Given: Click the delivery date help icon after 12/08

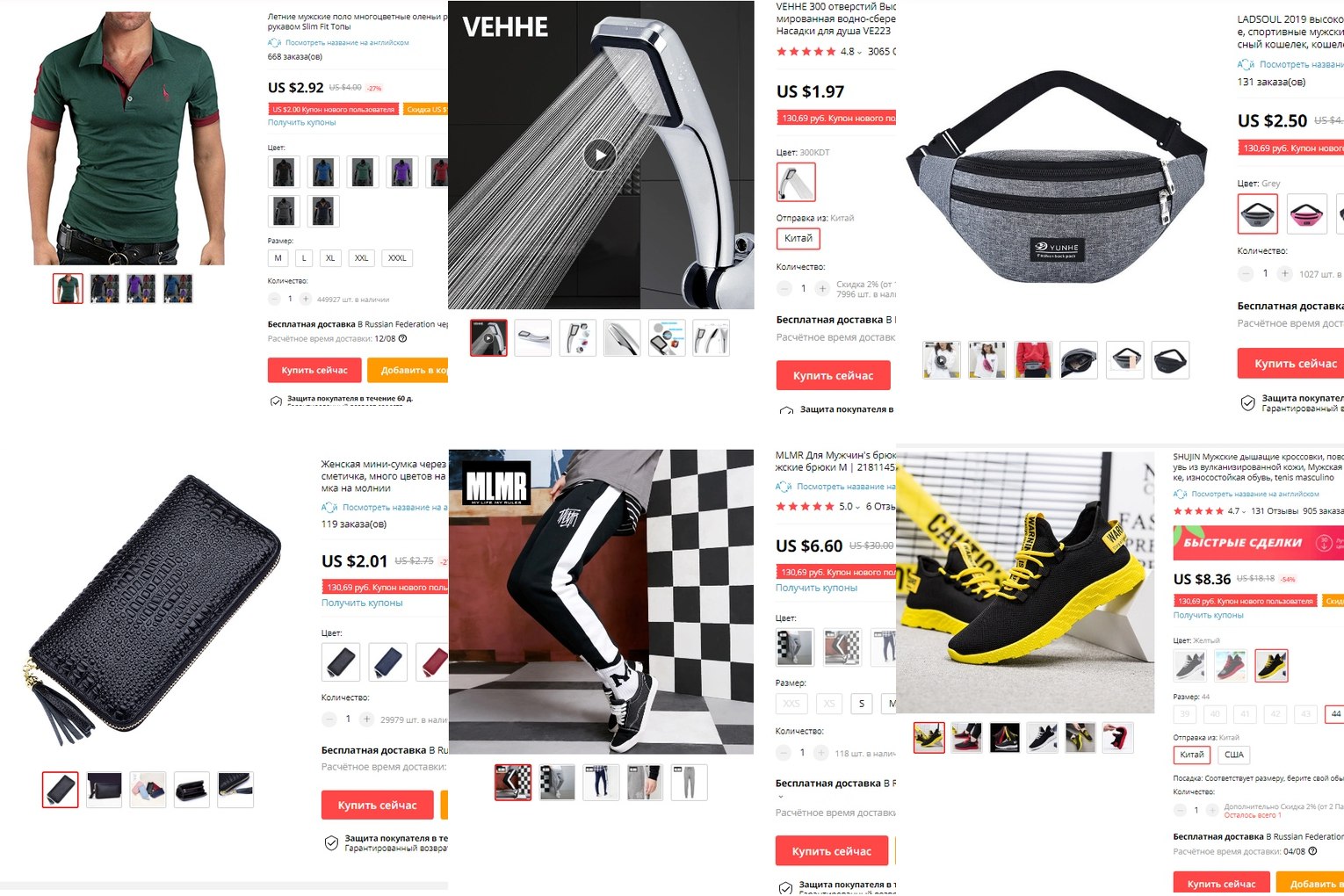Looking at the screenshot, I should point(402,338).
